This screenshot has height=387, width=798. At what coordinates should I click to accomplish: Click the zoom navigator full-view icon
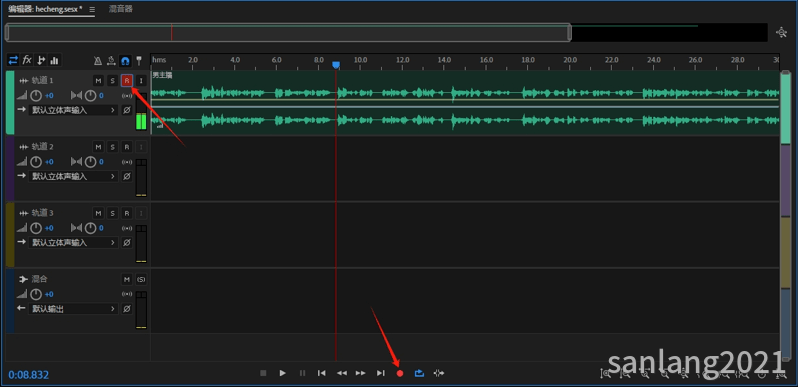781,32
